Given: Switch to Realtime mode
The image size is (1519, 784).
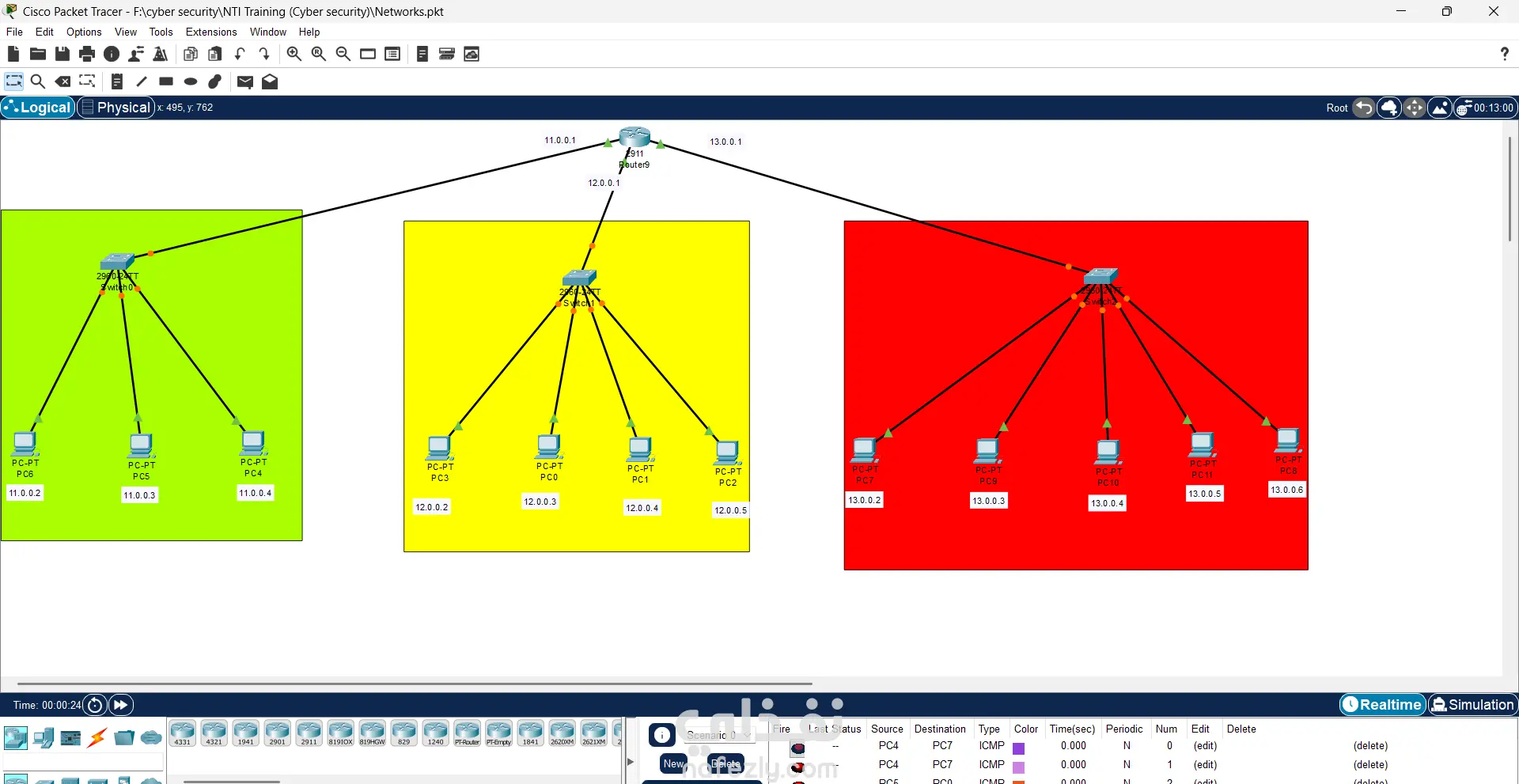Looking at the screenshot, I should click(x=1382, y=705).
